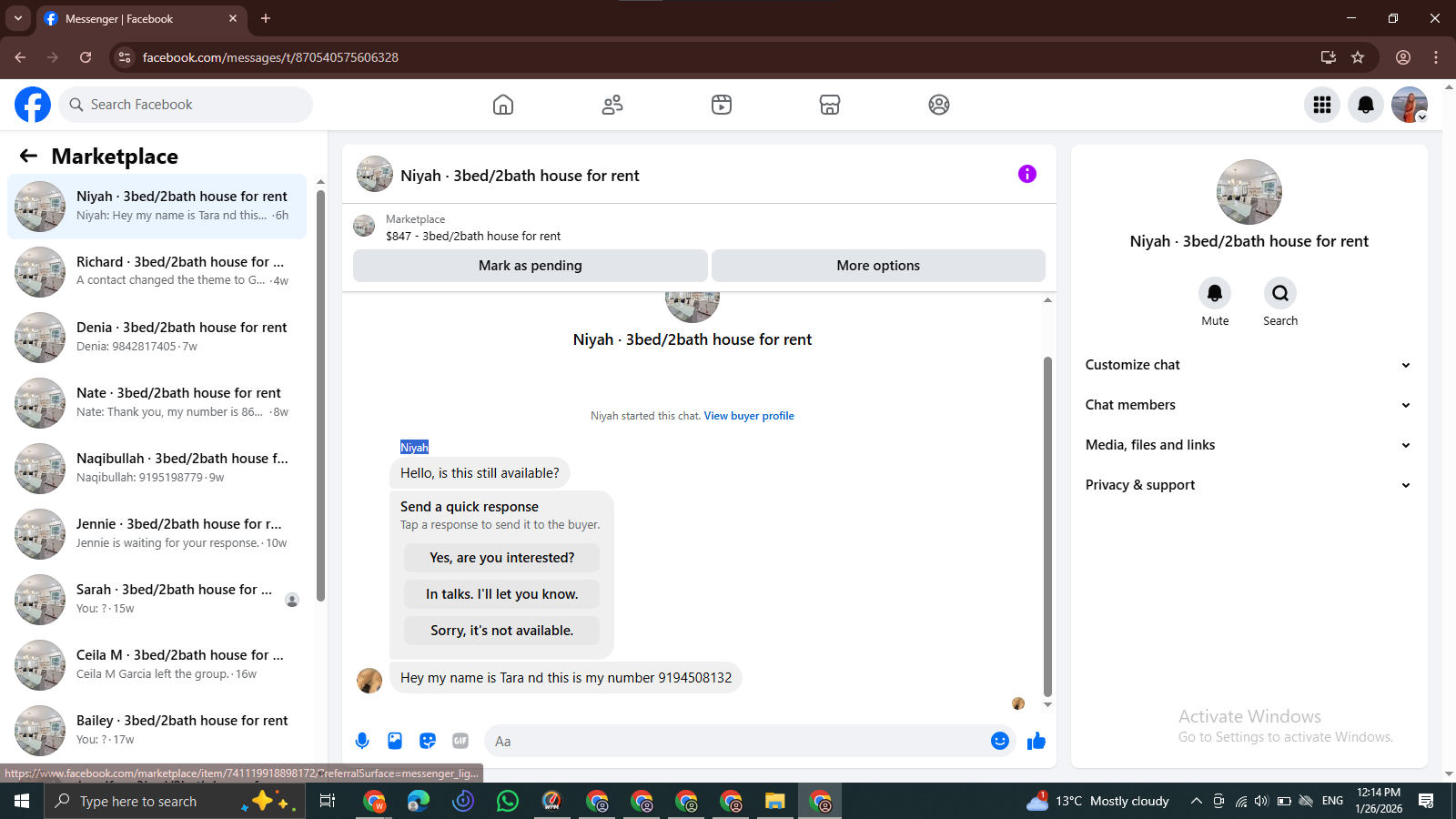Open Task View on the taskbar
This screenshot has width=1456, height=819.
pyautogui.click(x=328, y=801)
